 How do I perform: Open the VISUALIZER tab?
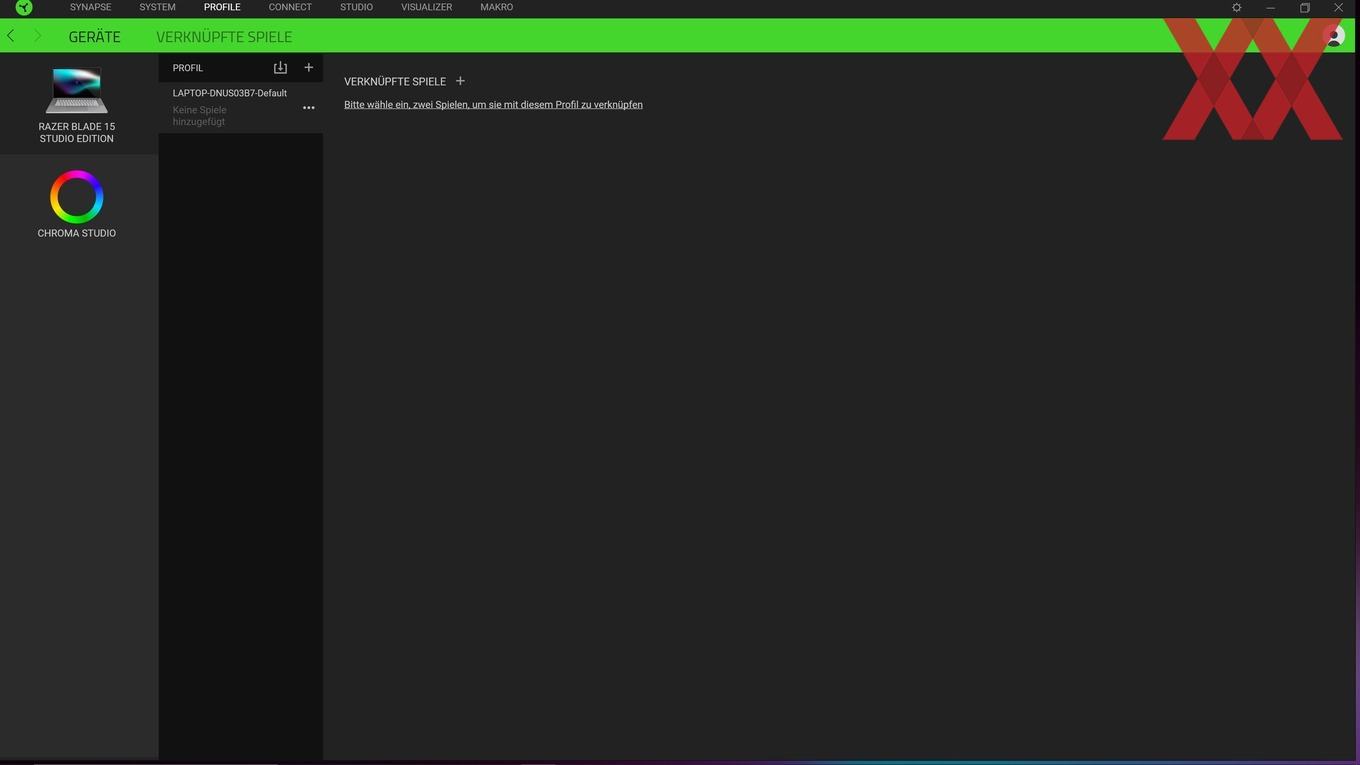(x=427, y=7)
